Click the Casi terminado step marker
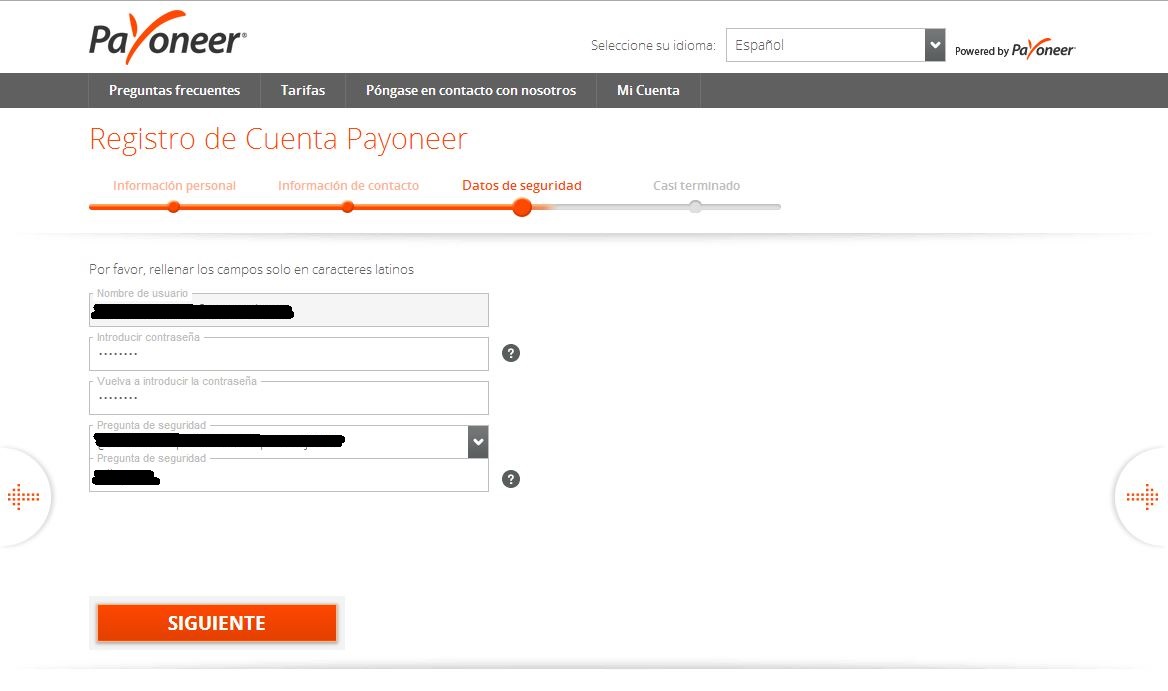Viewport: 1168px width, 691px height. [696, 206]
